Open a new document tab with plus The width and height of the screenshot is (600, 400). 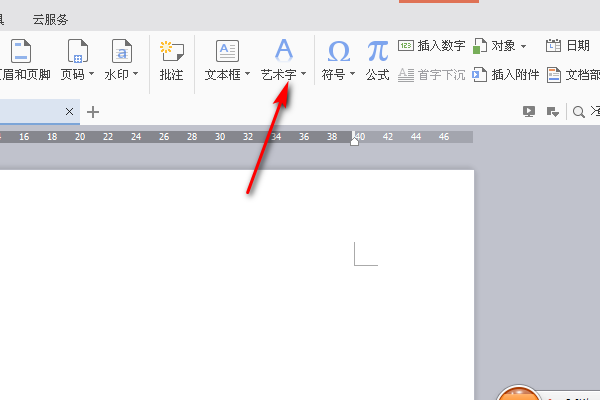pyautogui.click(x=93, y=112)
